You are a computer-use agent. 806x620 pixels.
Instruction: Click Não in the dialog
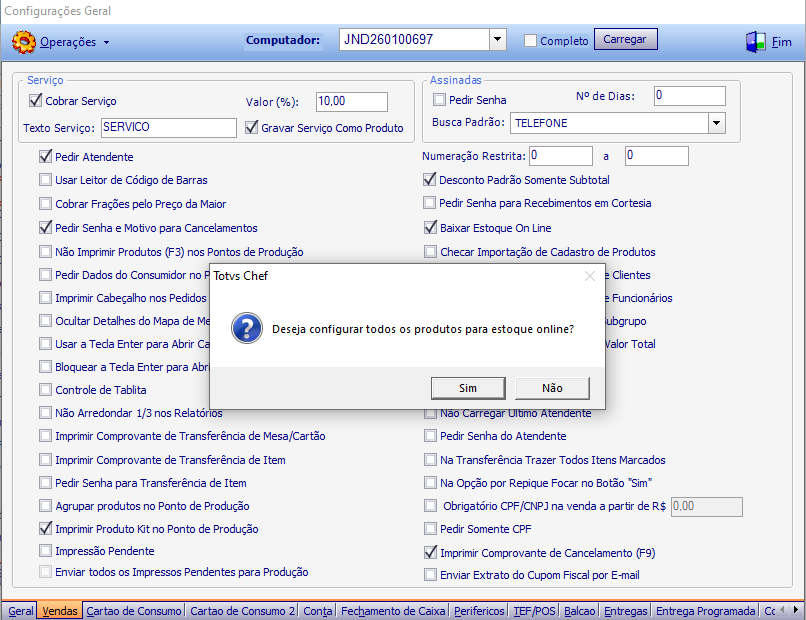pyautogui.click(x=552, y=388)
